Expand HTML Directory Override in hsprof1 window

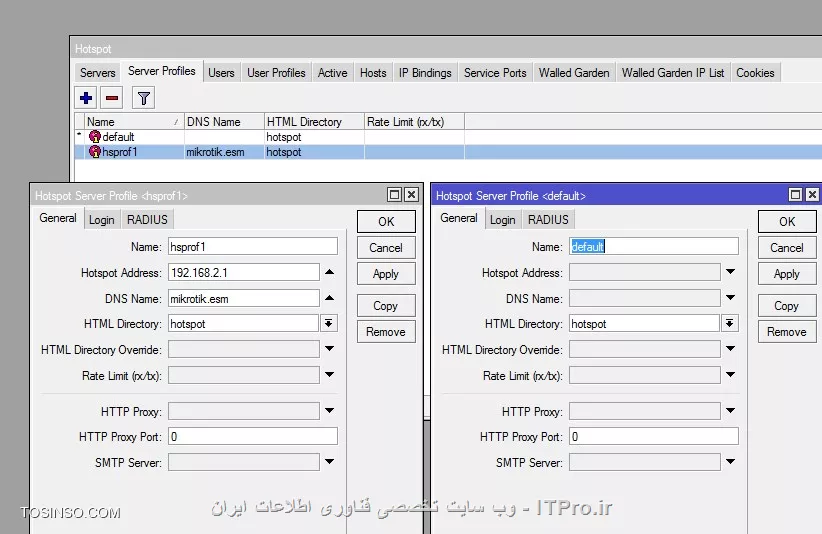click(329, 348)
